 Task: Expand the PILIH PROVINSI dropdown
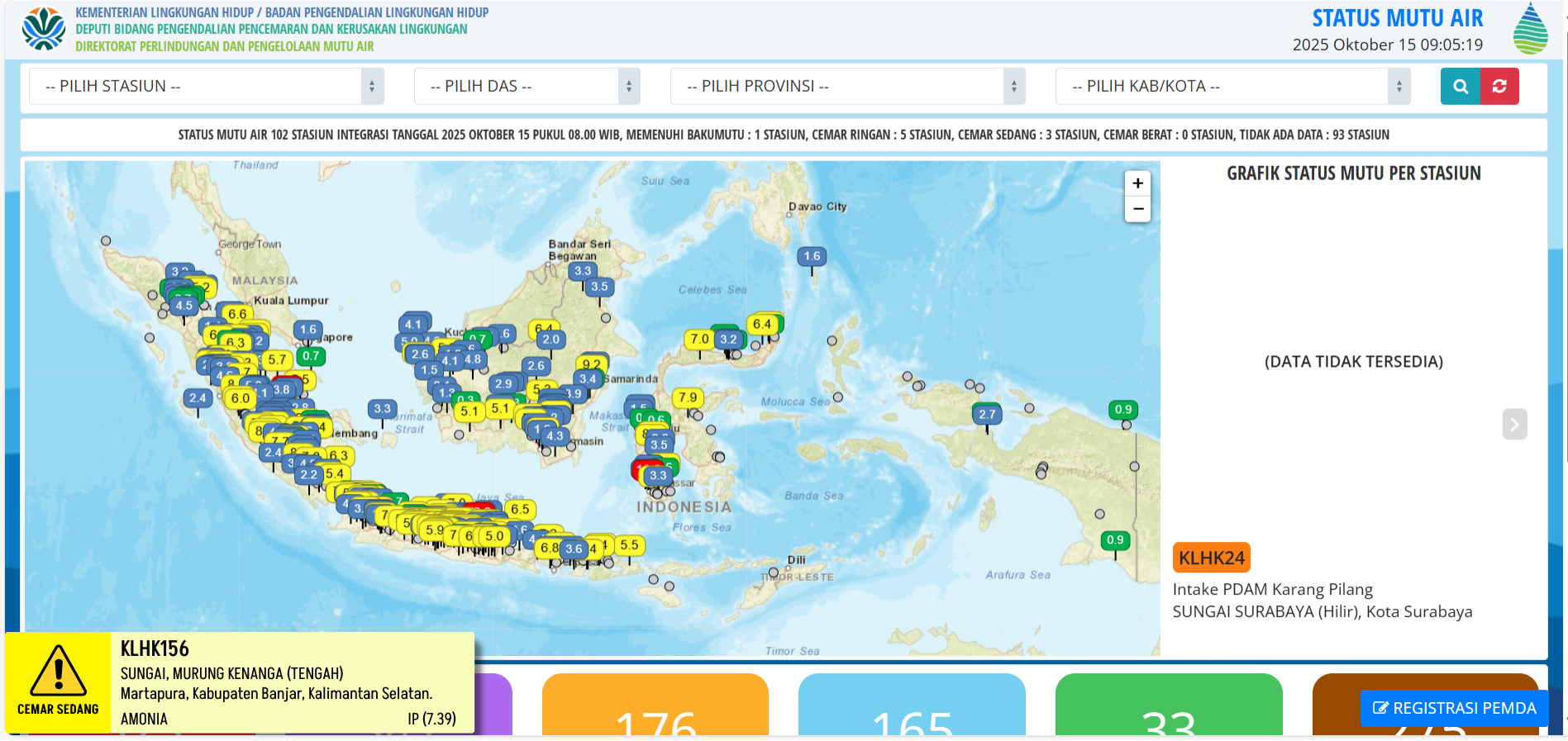[x=847, y=86]
